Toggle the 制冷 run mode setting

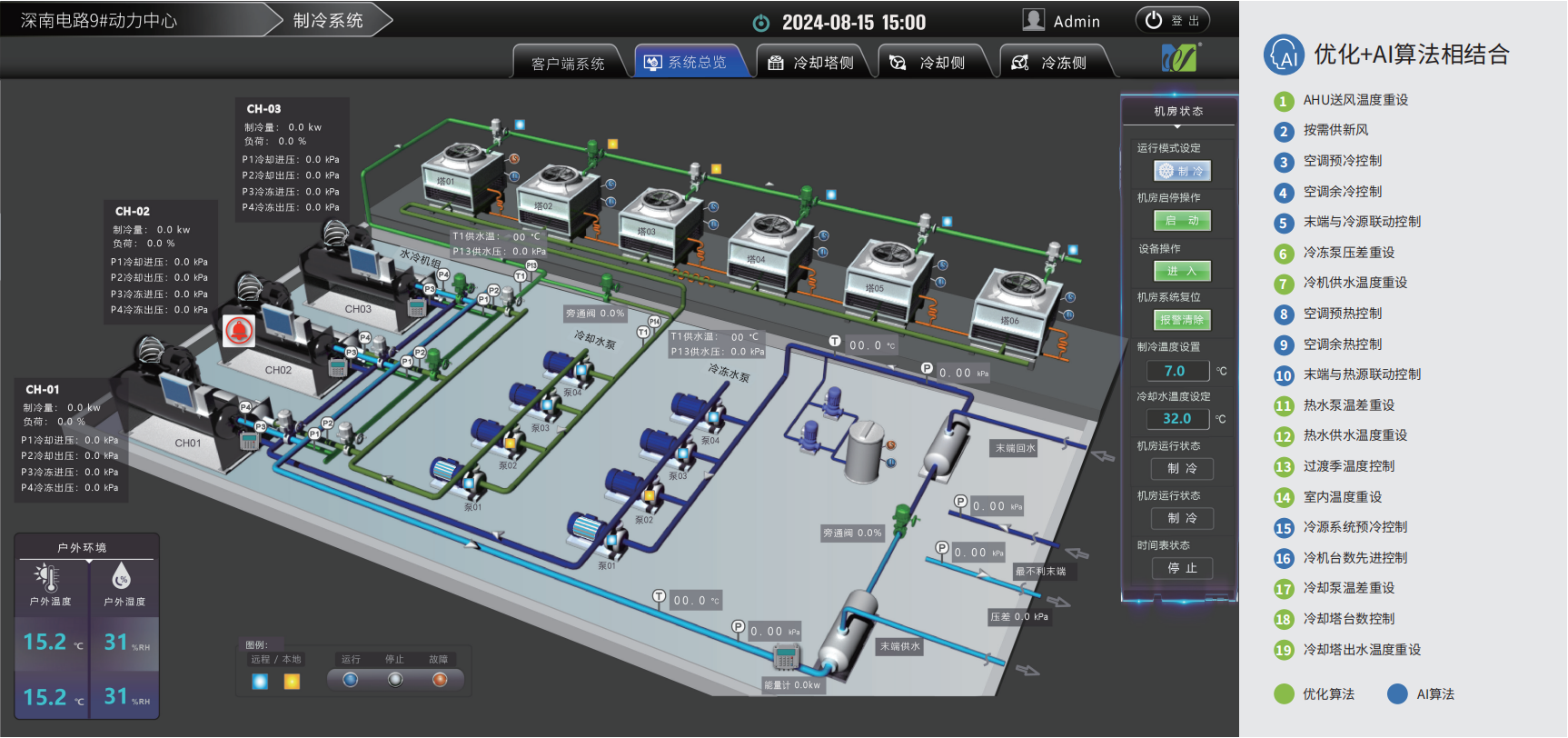coord(1182,171)
